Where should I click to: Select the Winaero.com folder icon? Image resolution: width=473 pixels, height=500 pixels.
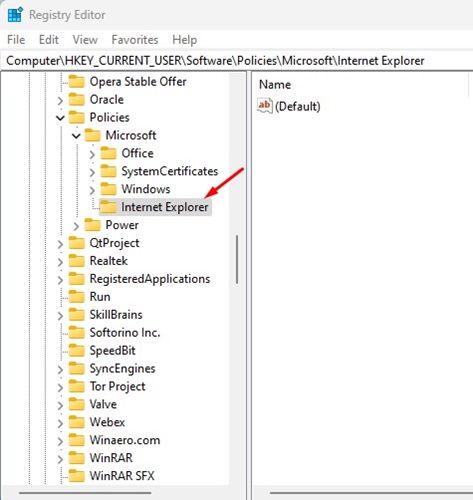coord(77,440)
